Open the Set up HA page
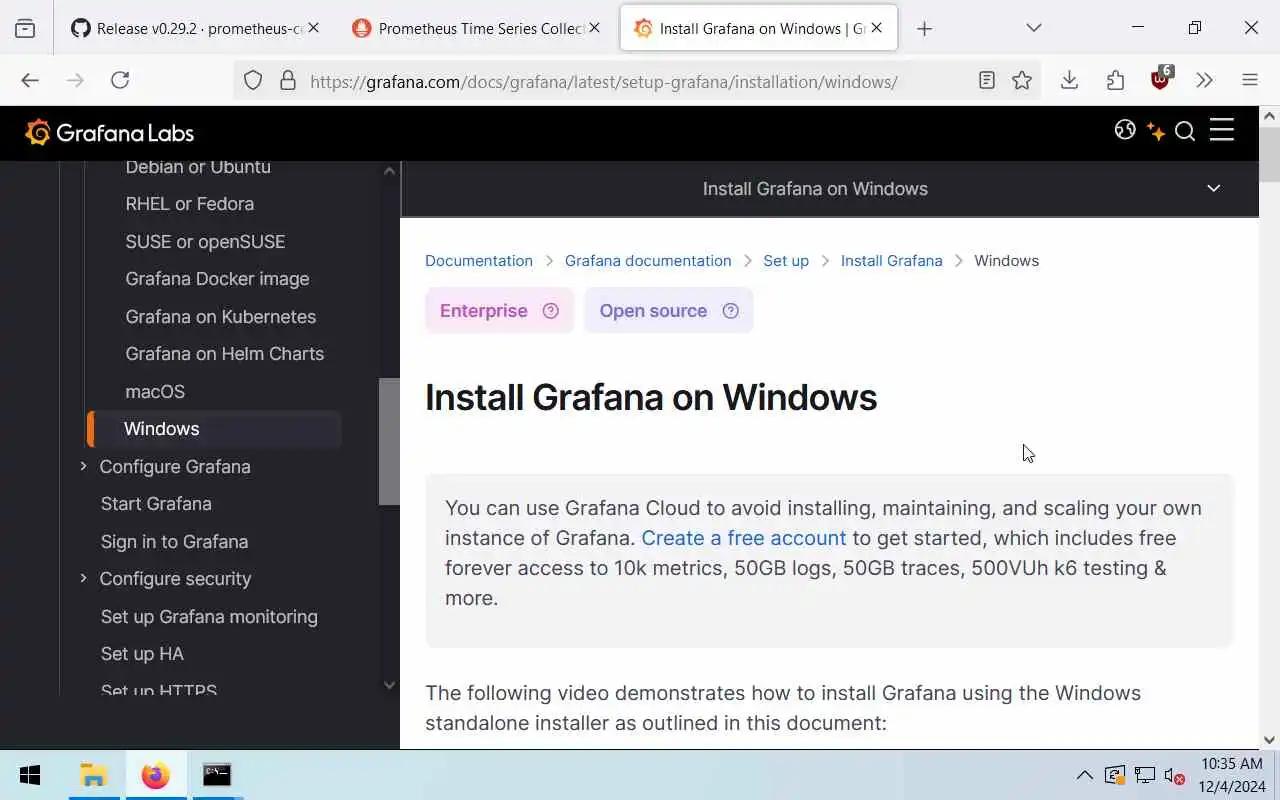The width and height of the screenshot is (1280, 800). coord(142,654)
